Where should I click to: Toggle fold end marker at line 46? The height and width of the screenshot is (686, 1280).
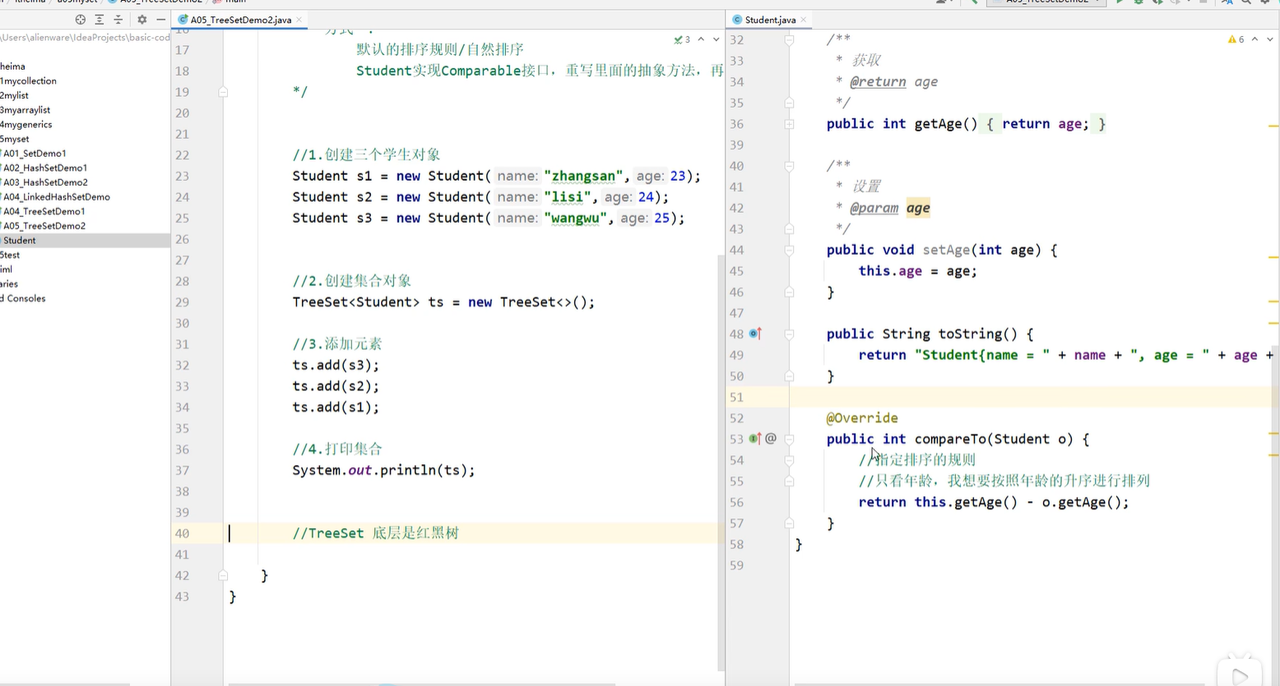[789, 292]
